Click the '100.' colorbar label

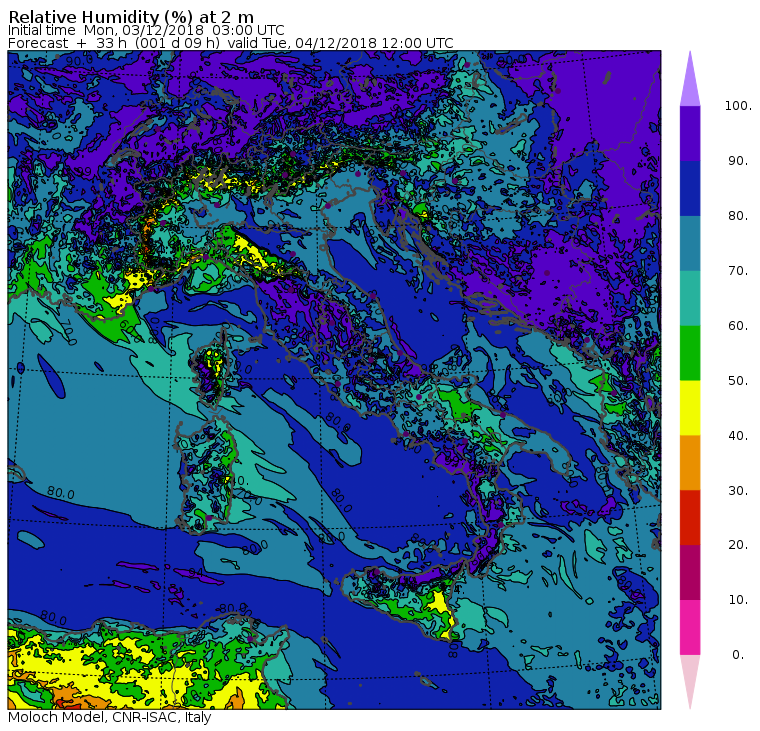coord(738,106)
